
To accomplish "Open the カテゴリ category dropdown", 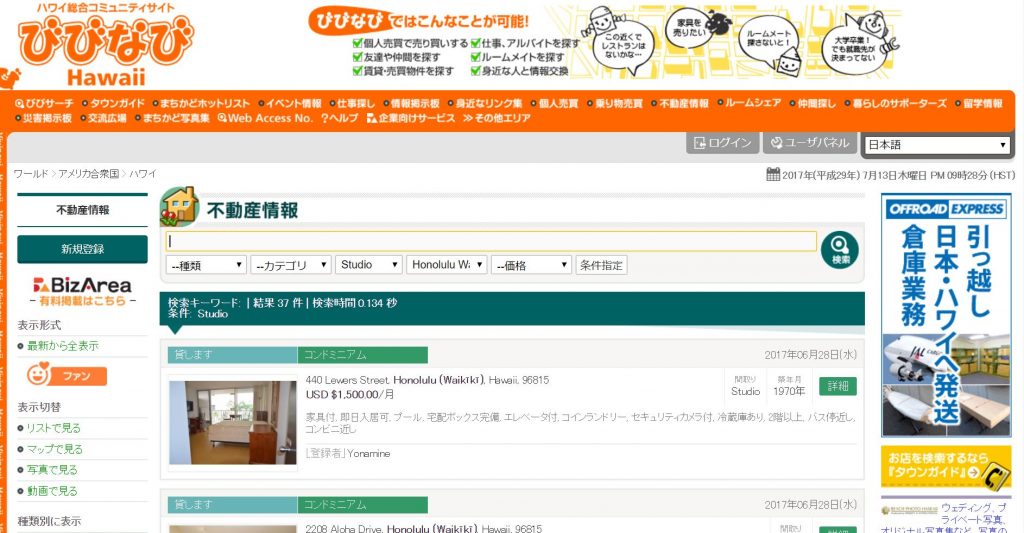I will [x=291, y=265].
